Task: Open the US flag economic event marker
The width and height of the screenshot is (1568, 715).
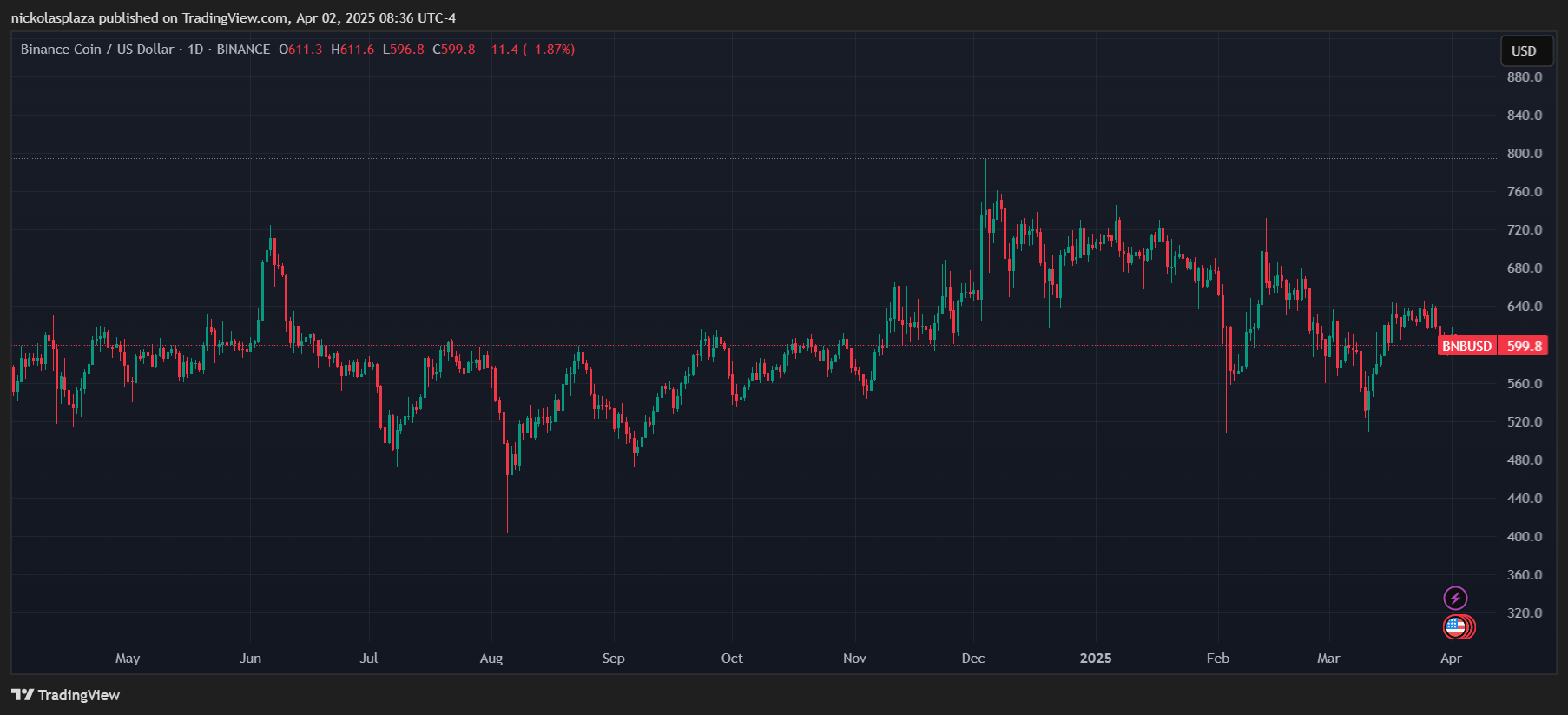Action: (x=1456, y=626)
